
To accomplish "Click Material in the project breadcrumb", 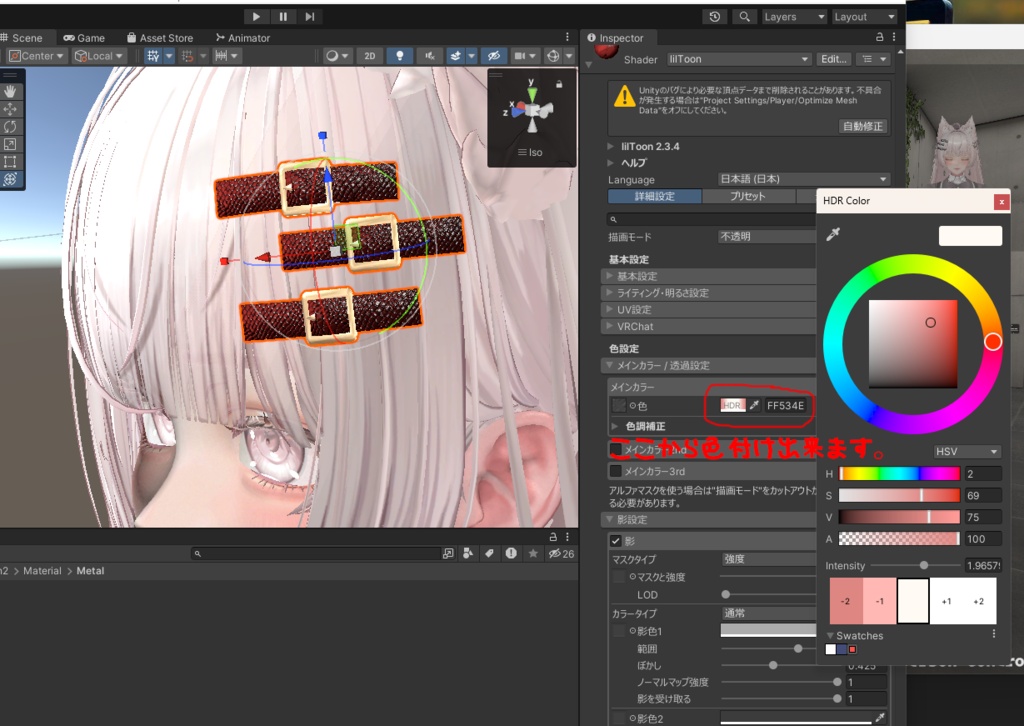I will click(x=42, y=571).
